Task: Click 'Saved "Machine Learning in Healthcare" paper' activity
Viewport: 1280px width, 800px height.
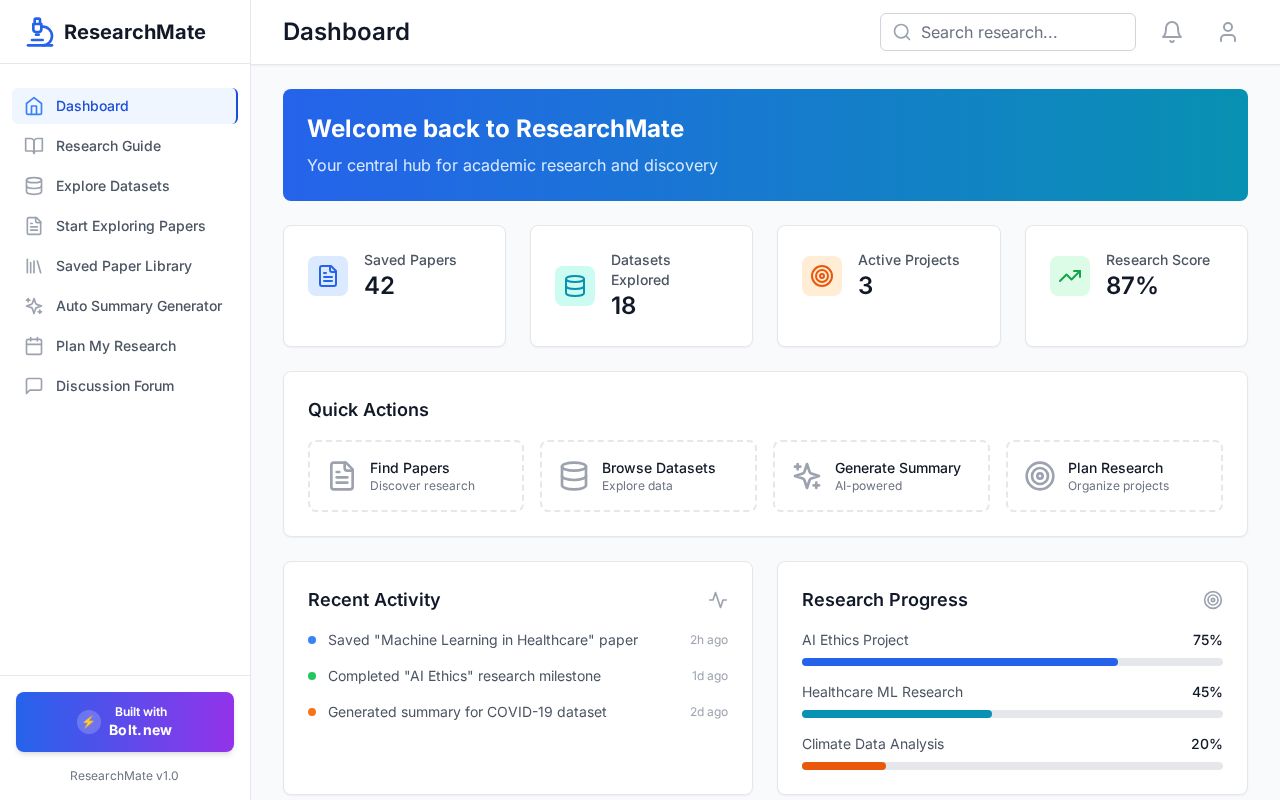Action: pos(483,640)
